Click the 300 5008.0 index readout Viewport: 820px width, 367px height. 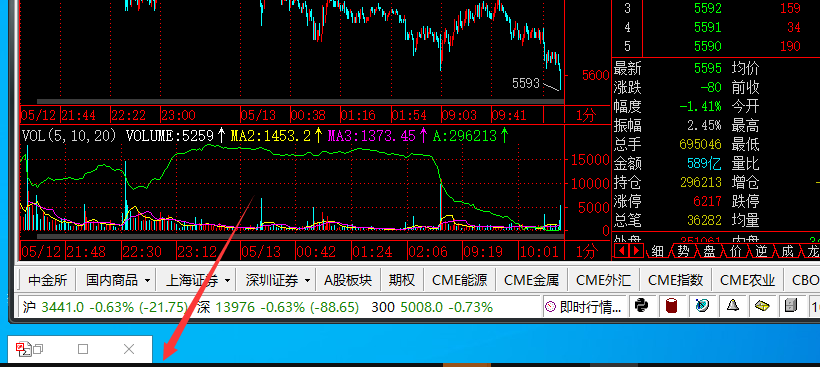click(432, 307)
